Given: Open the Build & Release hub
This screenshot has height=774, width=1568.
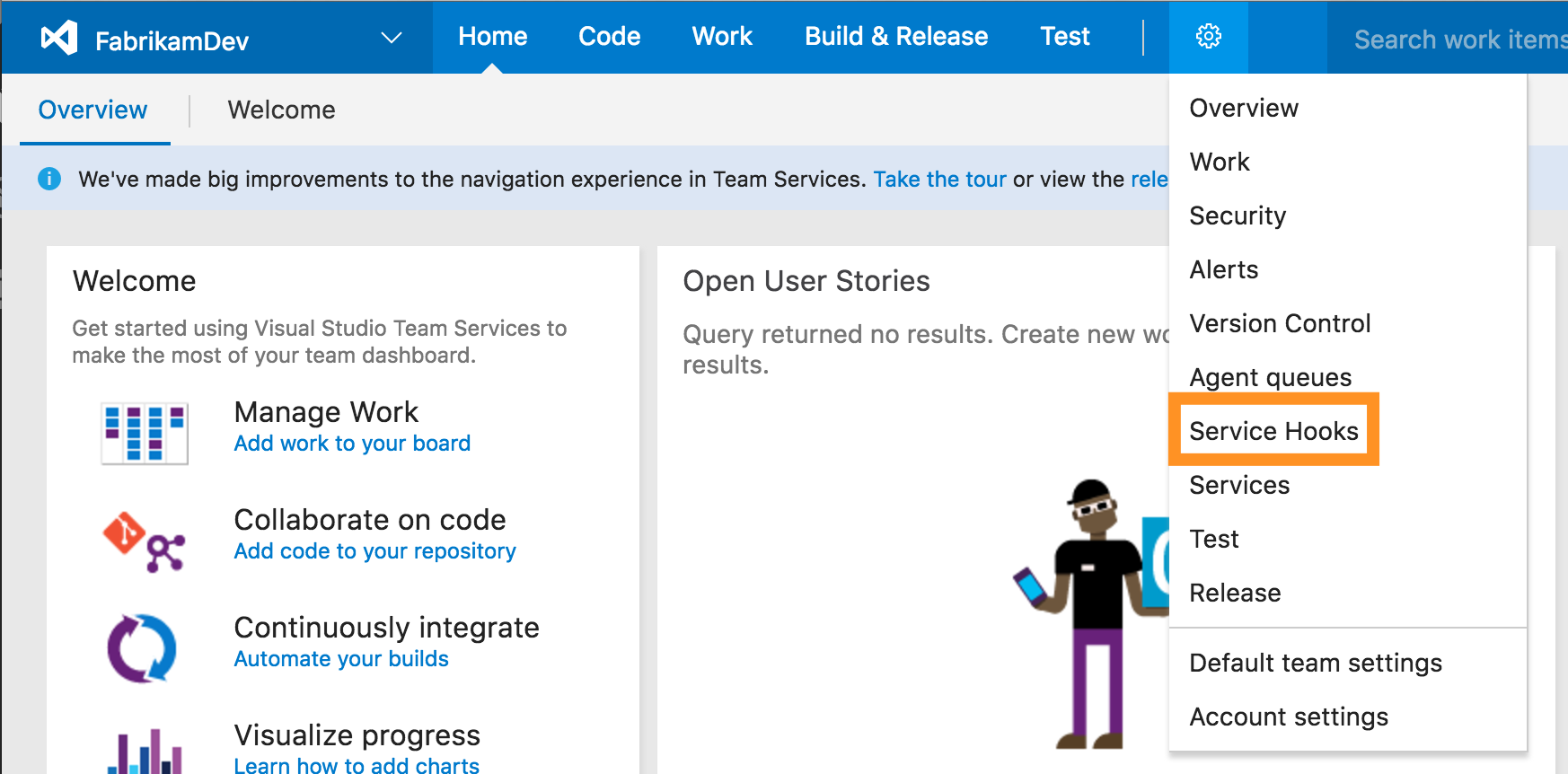Looking at the screenshot, I should 896,37.
